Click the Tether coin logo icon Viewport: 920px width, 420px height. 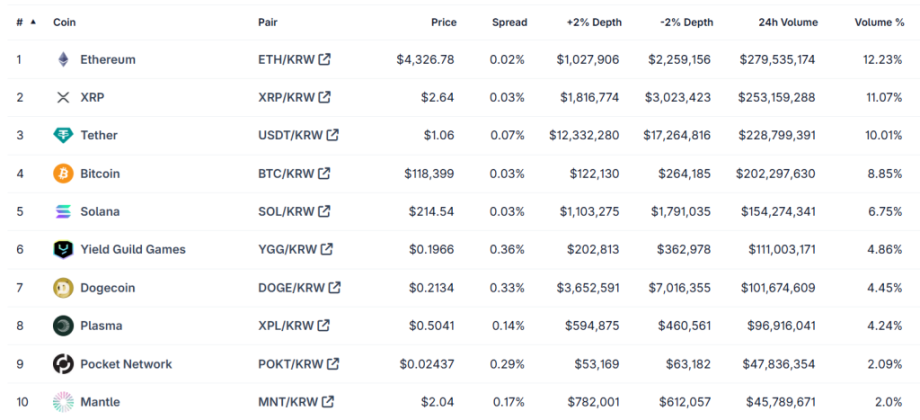(63, 136)
